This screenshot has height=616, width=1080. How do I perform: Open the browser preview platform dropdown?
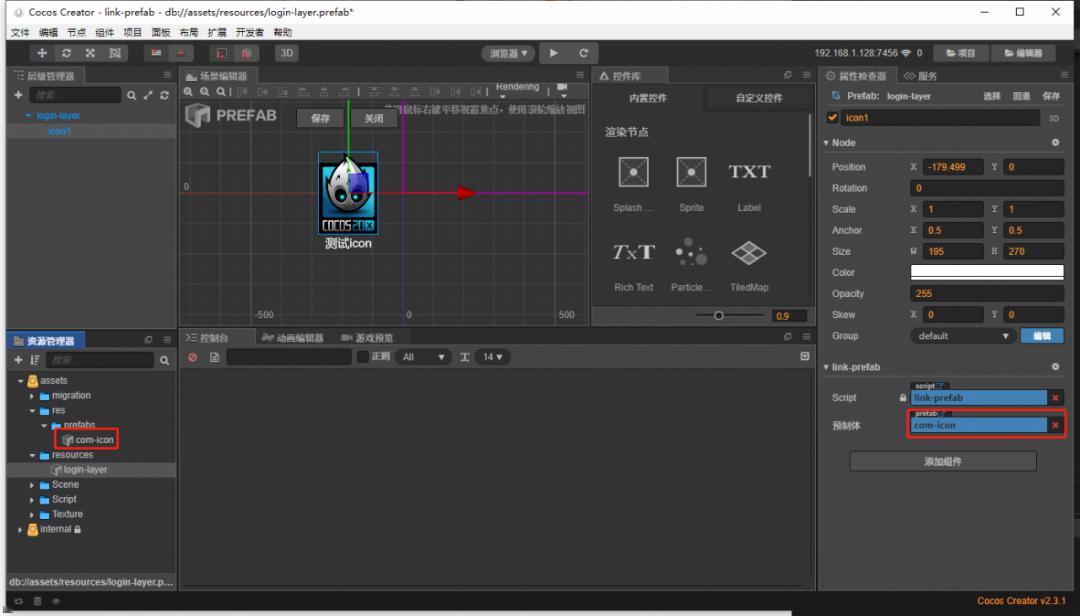[510, 53]
